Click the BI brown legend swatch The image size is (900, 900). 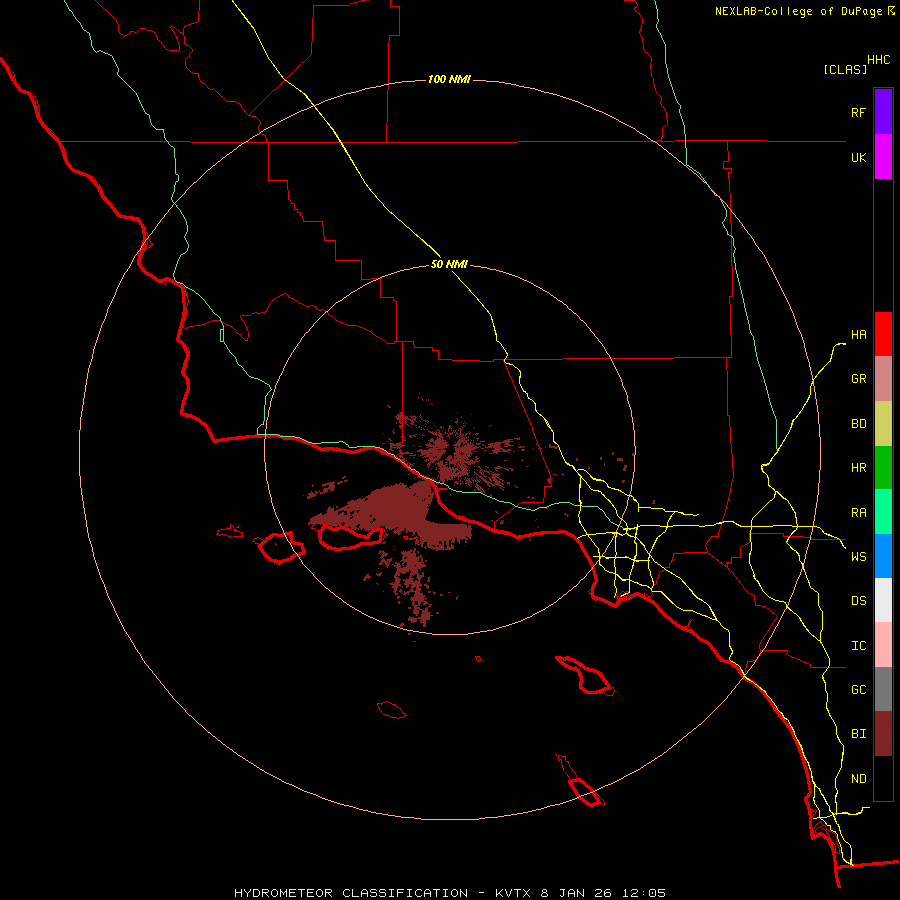pos(883,734)
